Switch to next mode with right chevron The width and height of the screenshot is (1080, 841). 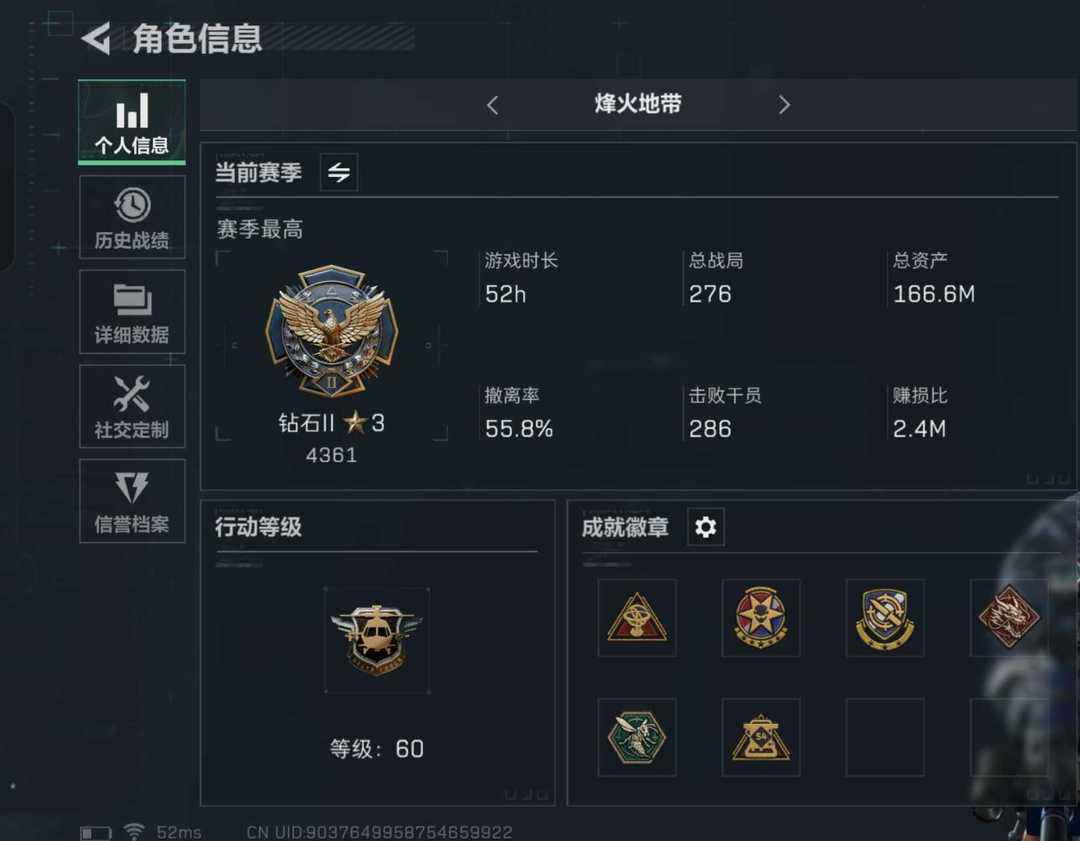pos(784,105)
